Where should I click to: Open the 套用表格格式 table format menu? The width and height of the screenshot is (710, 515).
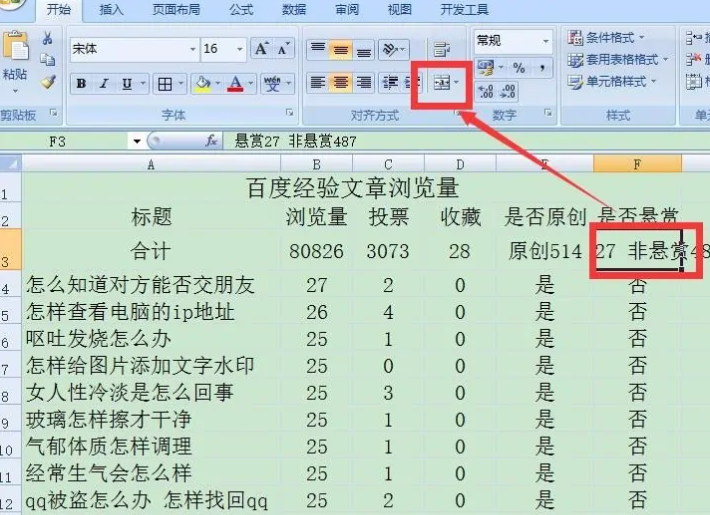(618, 59)
